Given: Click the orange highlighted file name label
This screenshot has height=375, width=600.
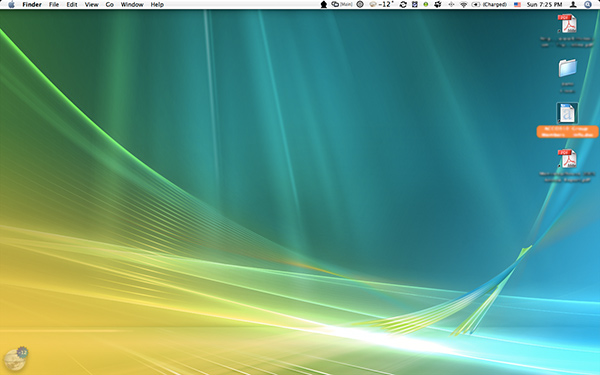Looking at the screenshot, I should (x=567, y=132).
